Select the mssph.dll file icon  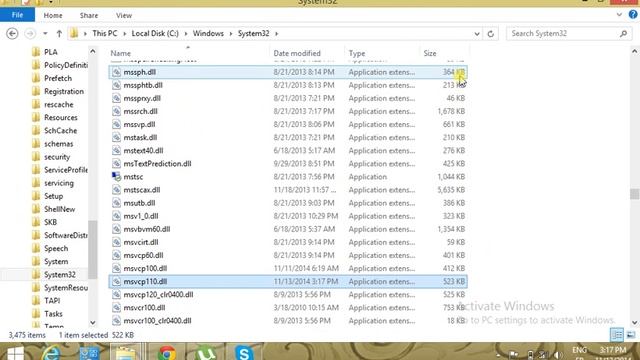pos(116,72)
